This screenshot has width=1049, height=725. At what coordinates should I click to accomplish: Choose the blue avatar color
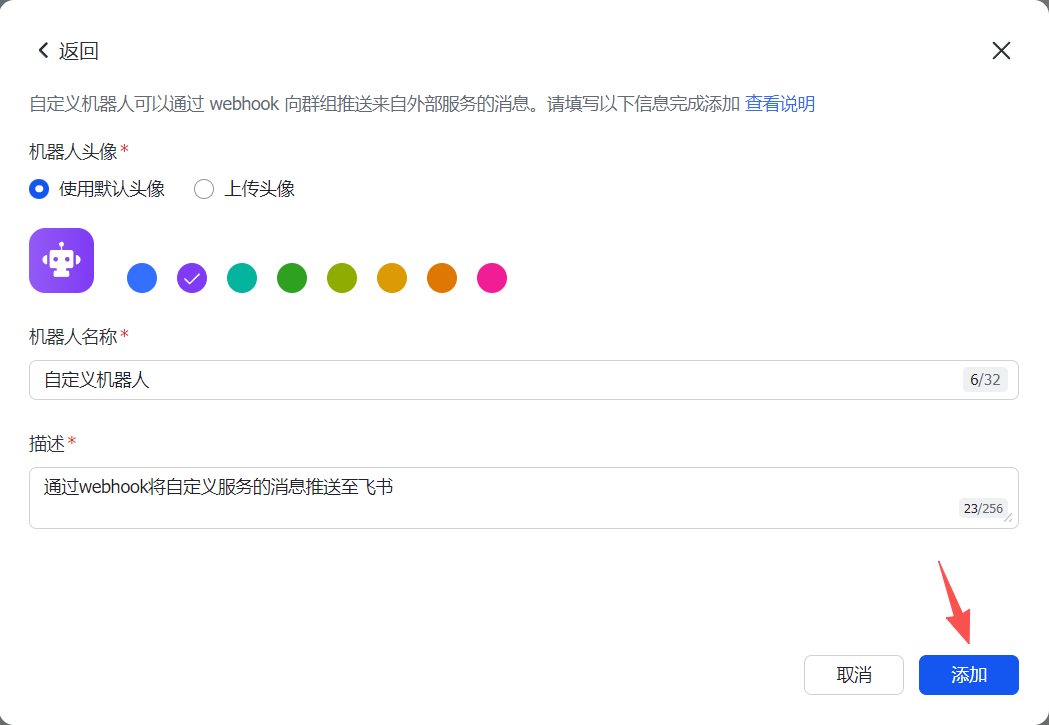(142, 278)
